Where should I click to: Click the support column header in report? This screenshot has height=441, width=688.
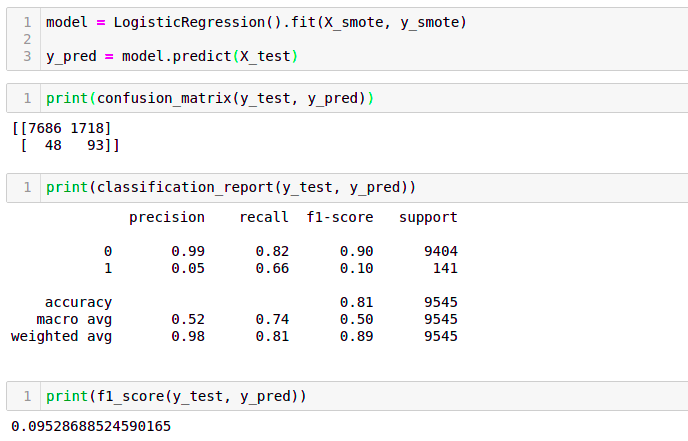click(428, 217)
